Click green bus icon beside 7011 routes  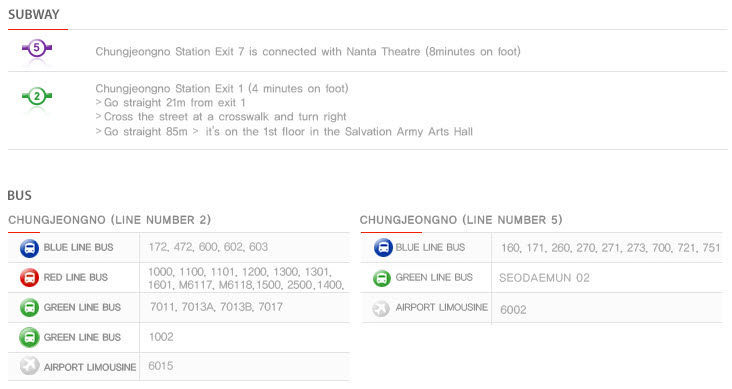coord(29,308)
